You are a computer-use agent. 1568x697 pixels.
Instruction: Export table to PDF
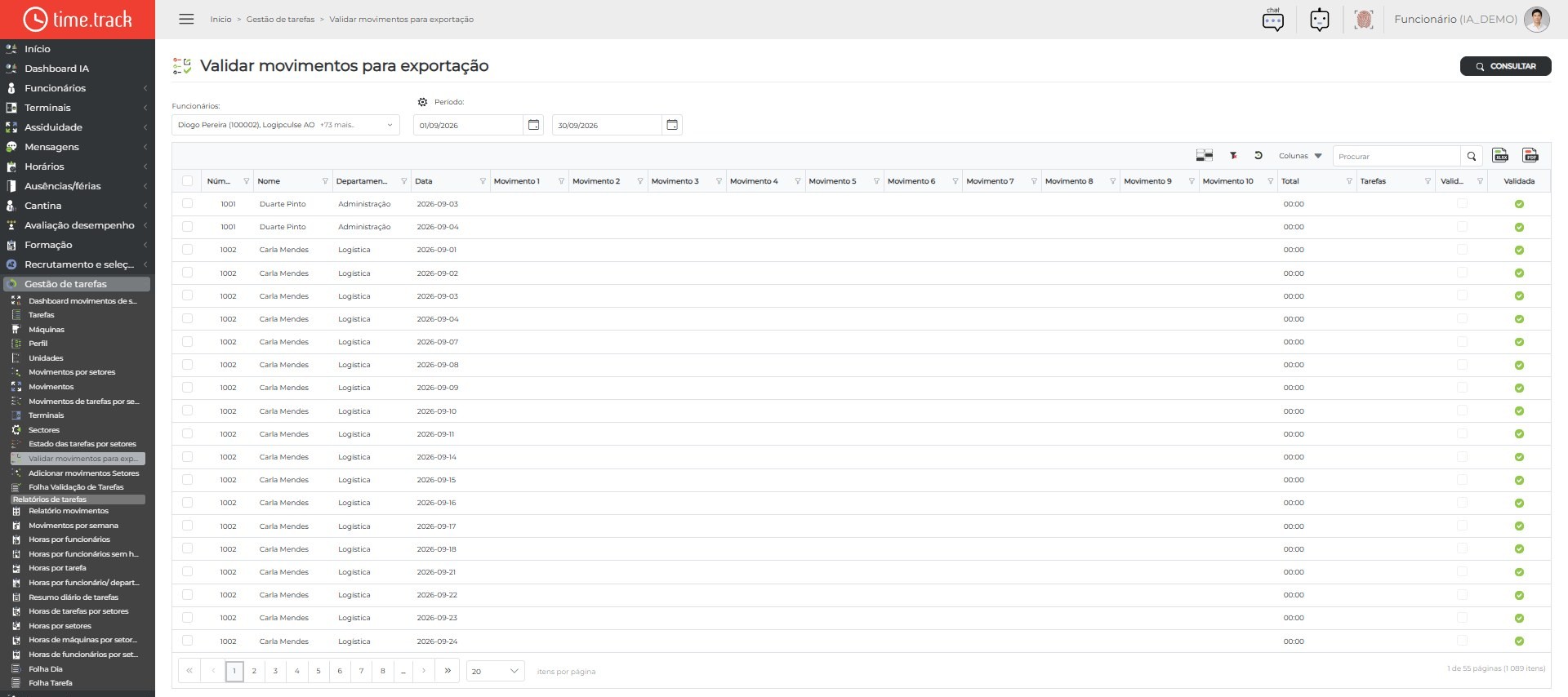point(1530,155)
